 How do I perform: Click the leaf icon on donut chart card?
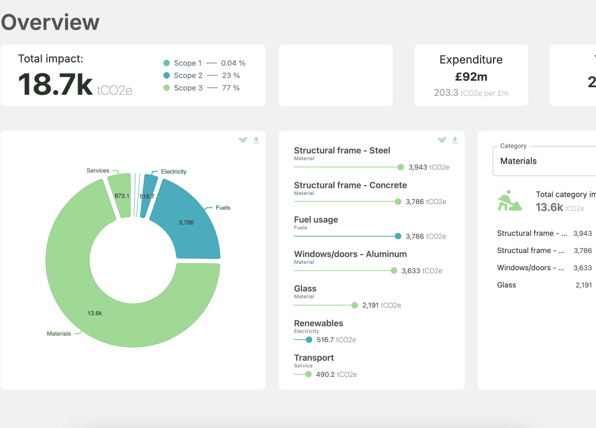[243, 140]
